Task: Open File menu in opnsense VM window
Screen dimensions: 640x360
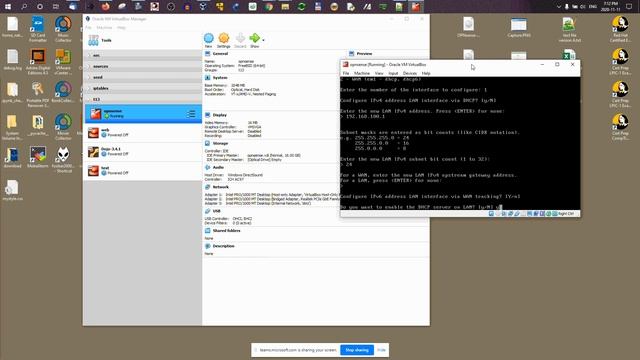Action: (x=346, y=73)
